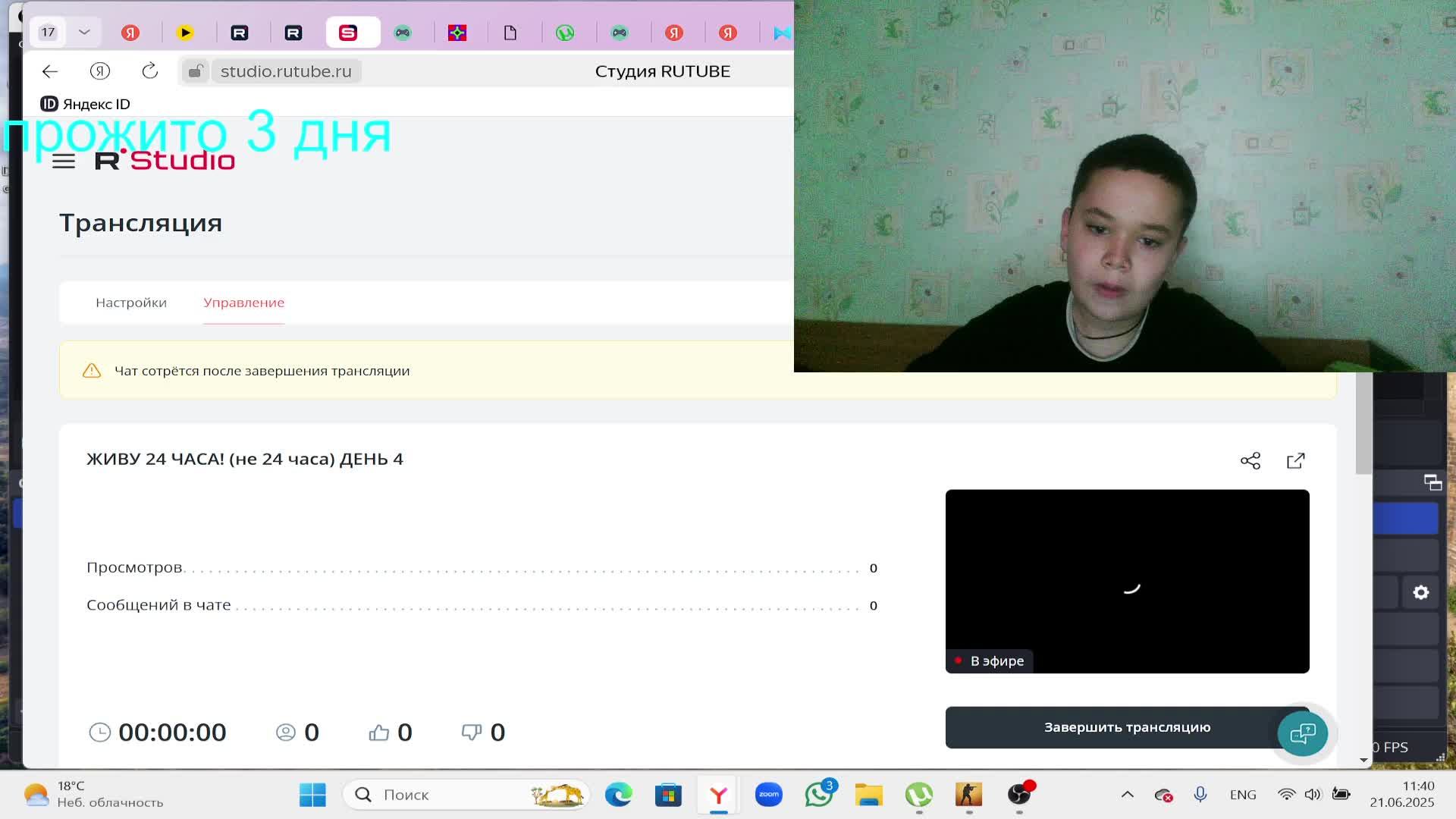Open the Wi-Fi network tray icon
The height and width of the screenshot is (819, 1456).
tap(1287, 795)
